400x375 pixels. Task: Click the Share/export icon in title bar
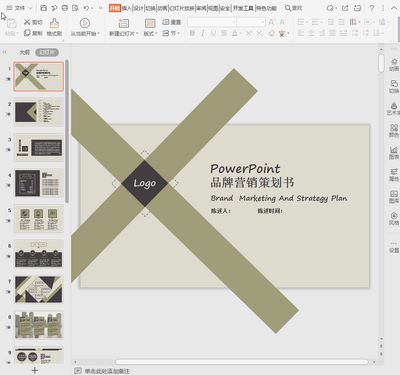coord(345,8)
